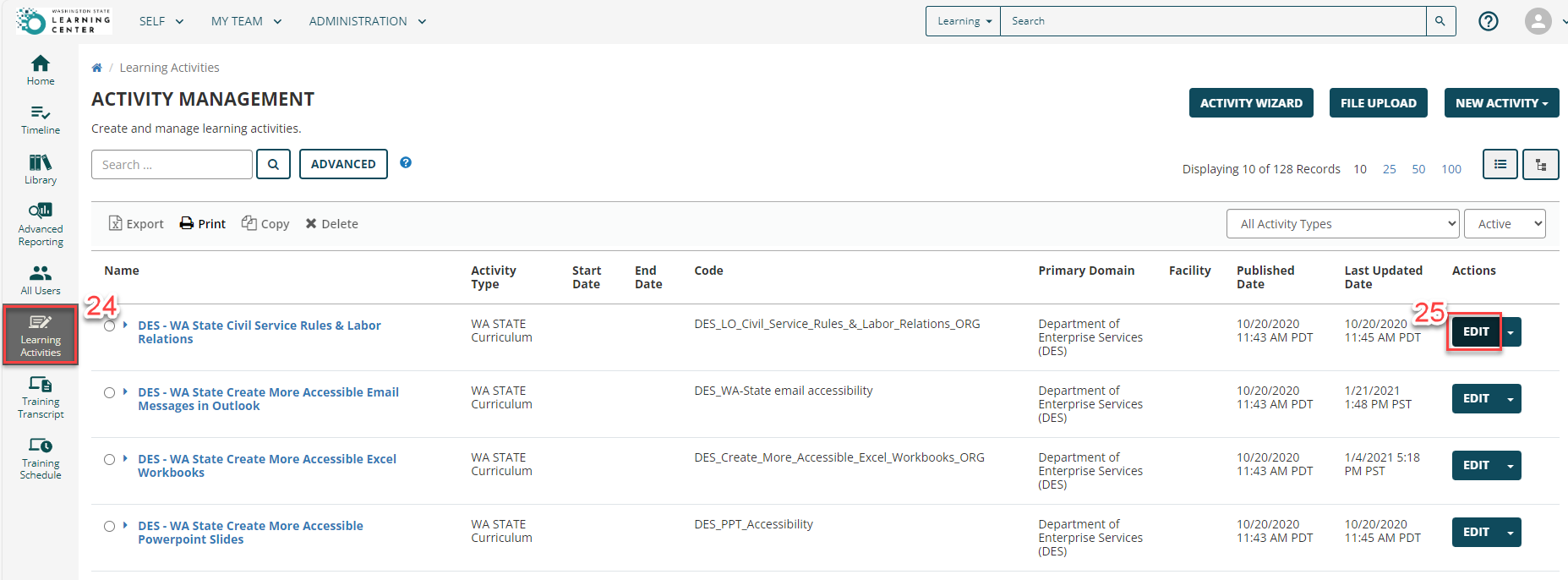Open the All Activity Types dropdown
This screenshot has width=1568, height=580.
[1342, 223]
